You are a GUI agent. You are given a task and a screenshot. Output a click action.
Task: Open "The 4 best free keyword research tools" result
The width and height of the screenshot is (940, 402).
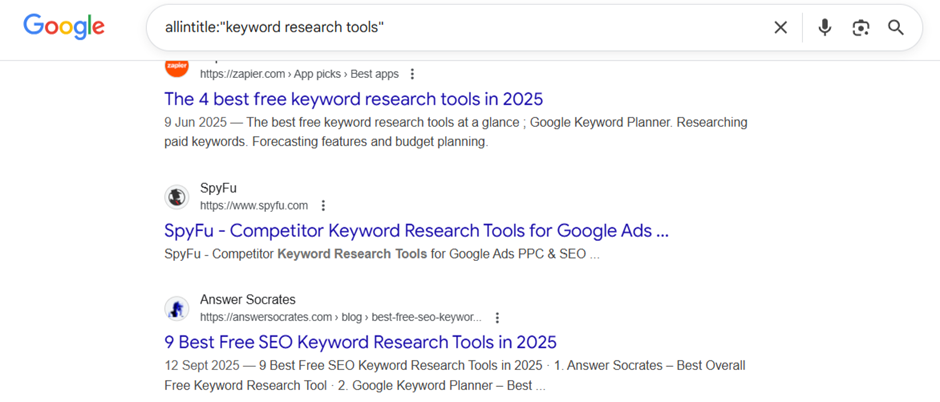pos(353,99)
